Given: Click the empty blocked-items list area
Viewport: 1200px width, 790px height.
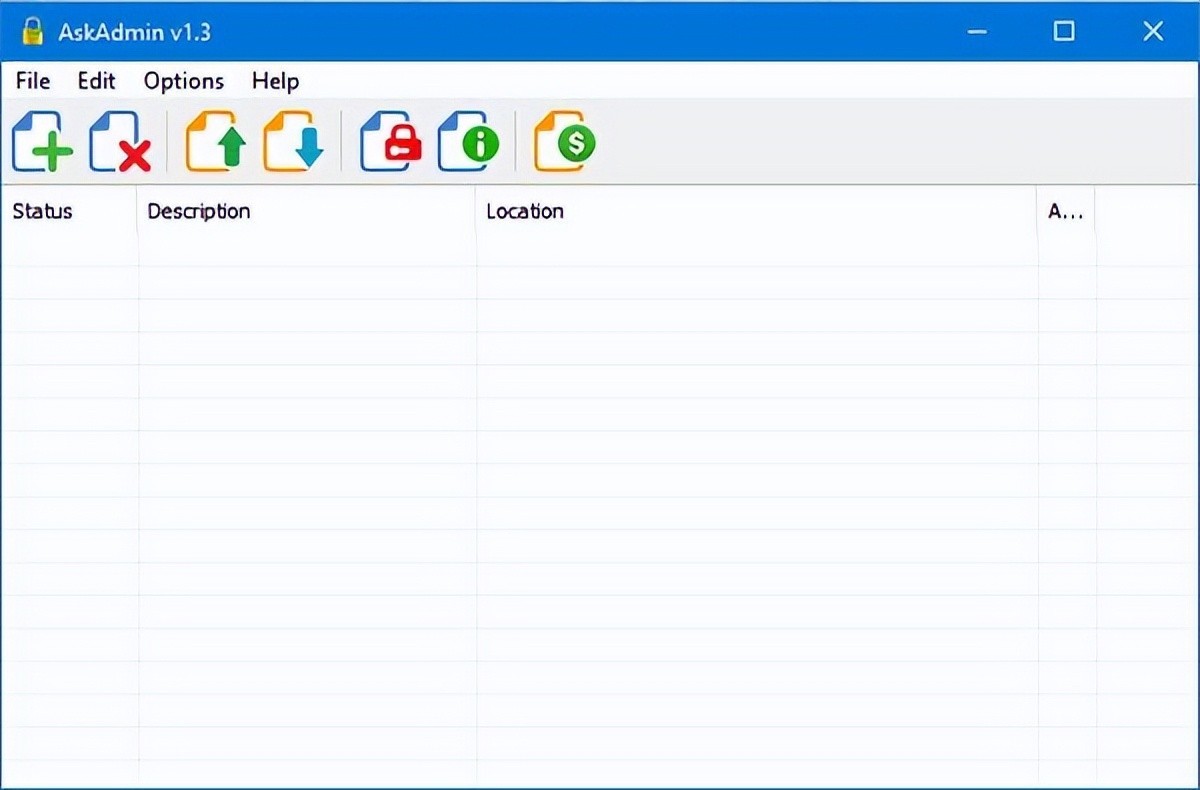Looking at the screenshot, I should (x=600, y=500).
